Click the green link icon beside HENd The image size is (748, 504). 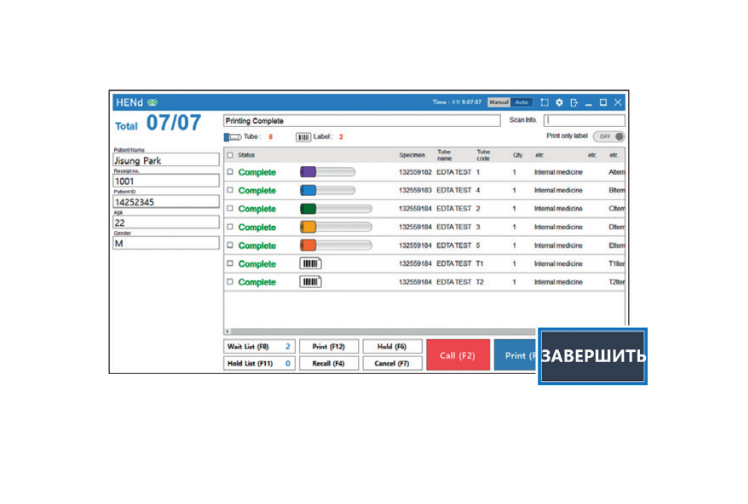pos(152,103)
